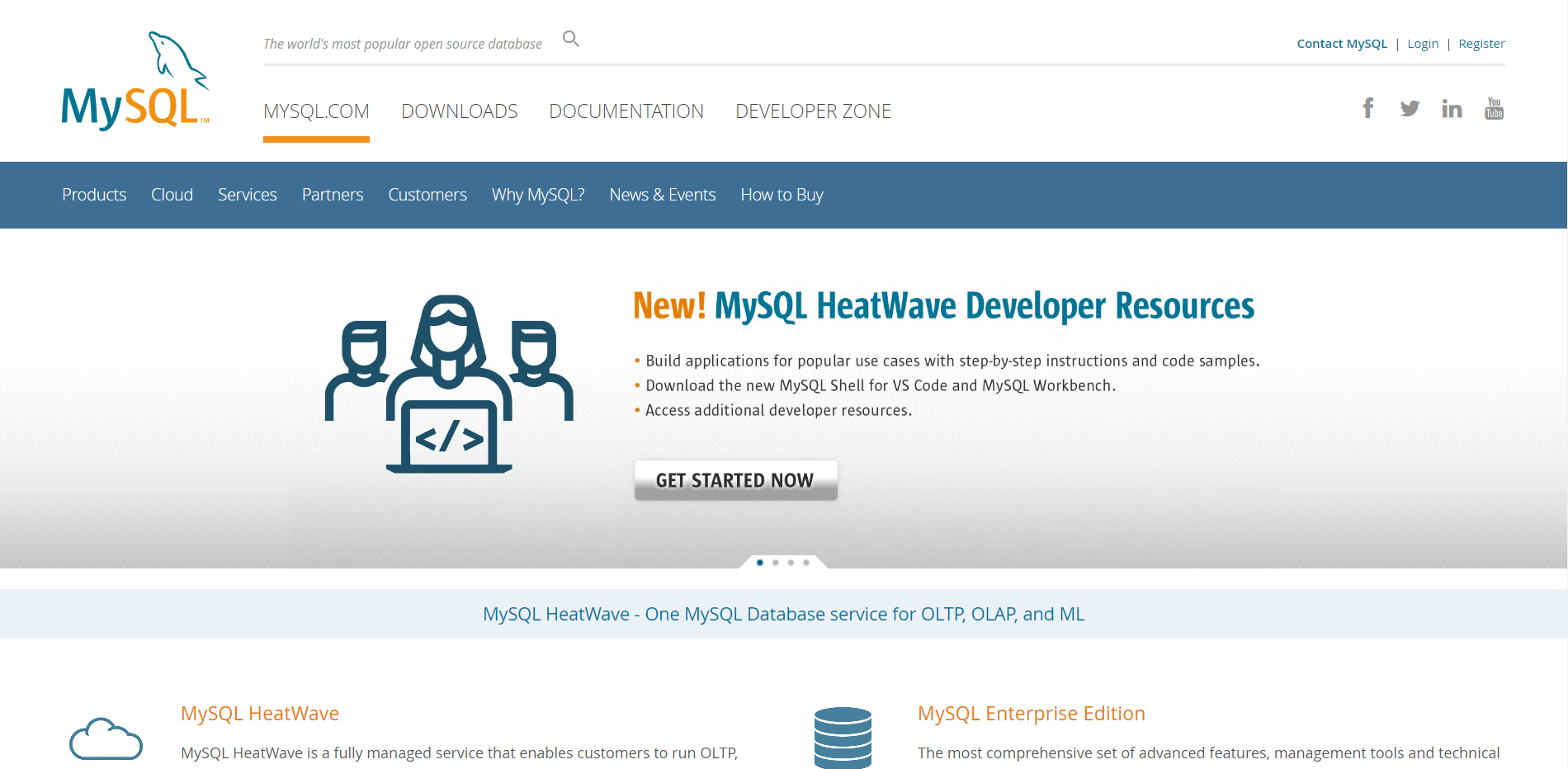
Task: Click the GET STARTED NOW button
Action: [735, 479]
